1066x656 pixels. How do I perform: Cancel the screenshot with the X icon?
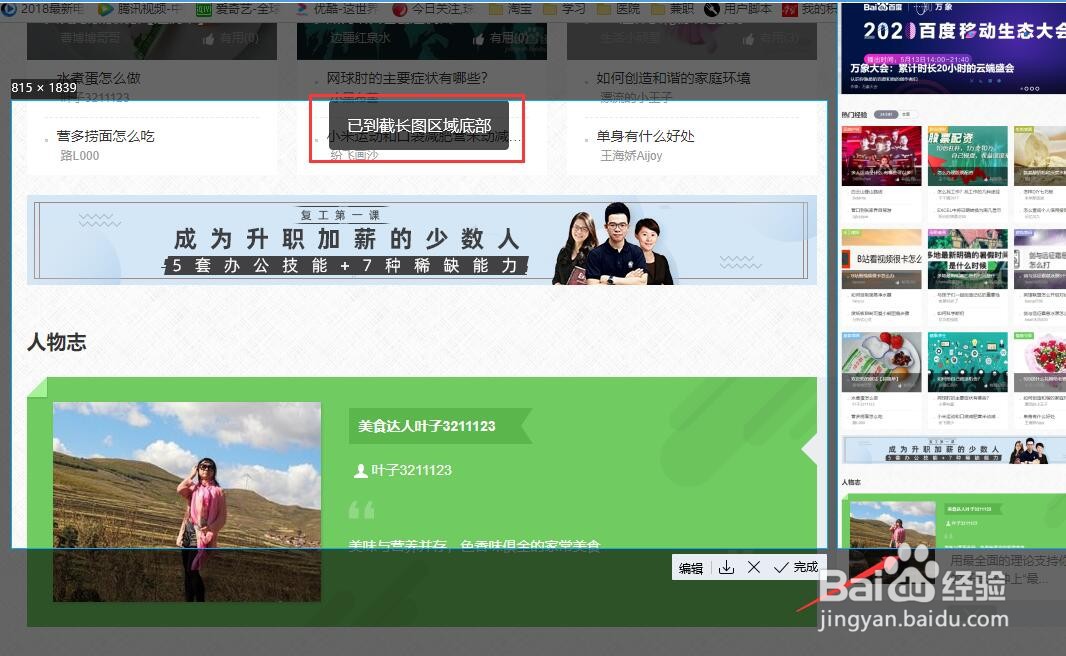click(x=753, y=567)
